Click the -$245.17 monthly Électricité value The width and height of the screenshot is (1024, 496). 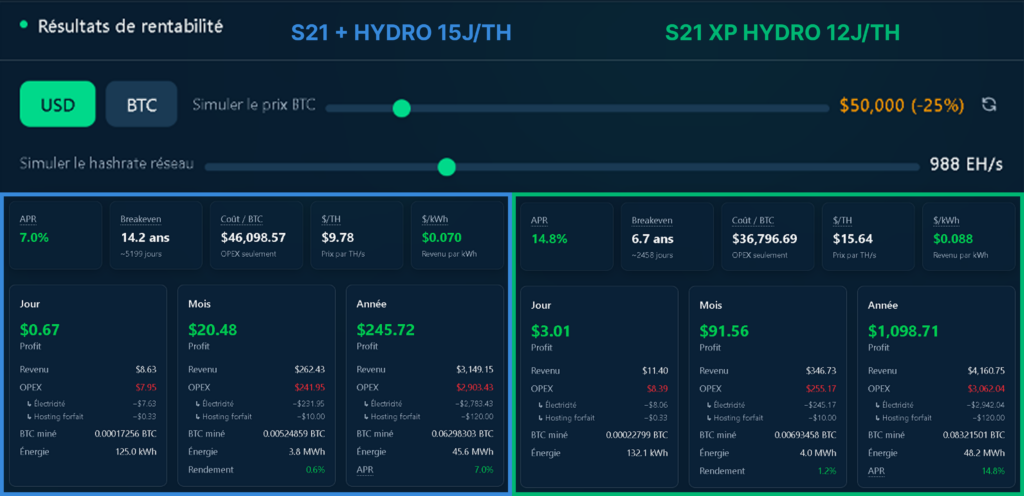click(x=822, y=405)
